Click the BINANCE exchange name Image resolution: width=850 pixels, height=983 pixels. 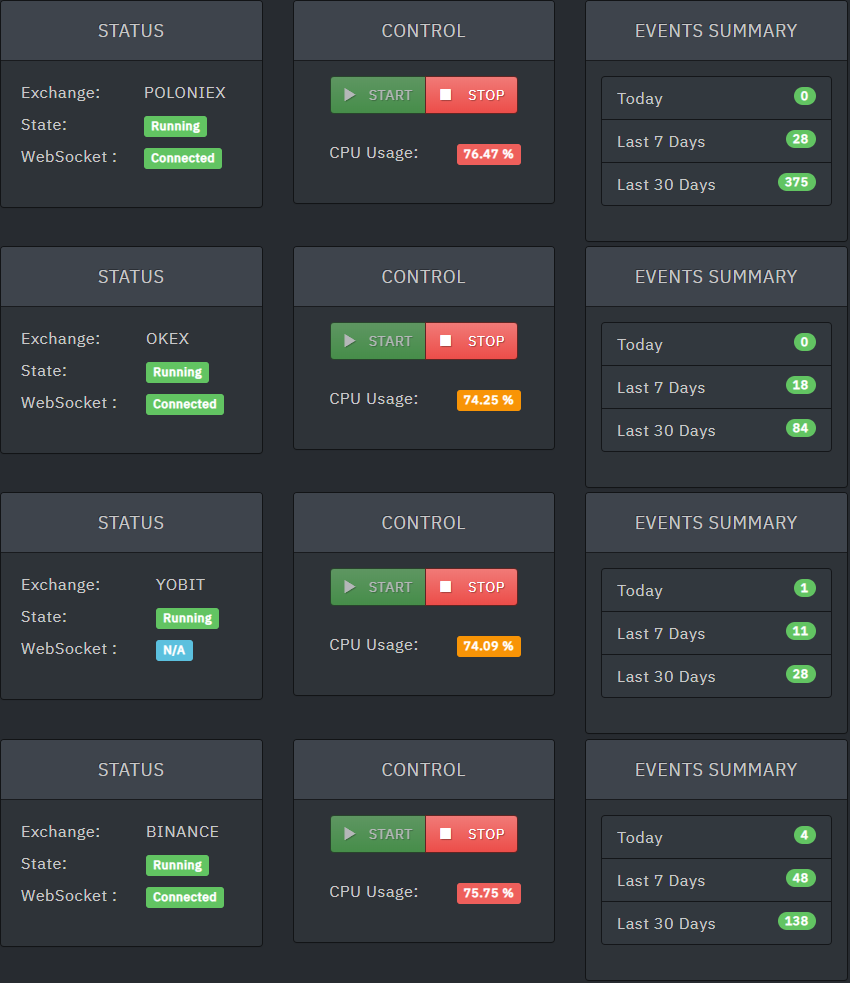pos(182,831)
